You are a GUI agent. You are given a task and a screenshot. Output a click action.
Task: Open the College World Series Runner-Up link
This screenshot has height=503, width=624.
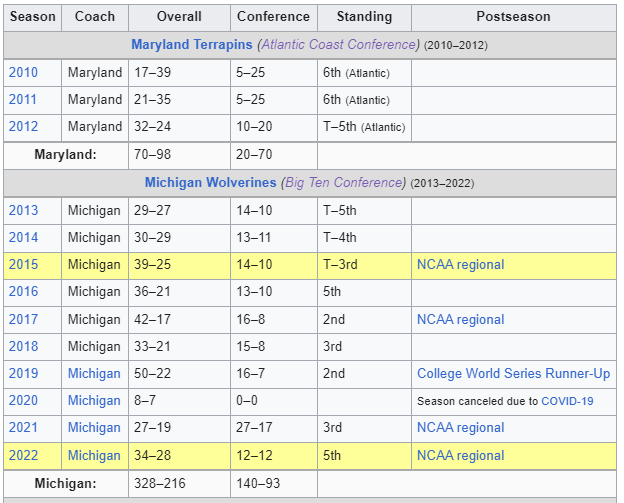(513, 373)
